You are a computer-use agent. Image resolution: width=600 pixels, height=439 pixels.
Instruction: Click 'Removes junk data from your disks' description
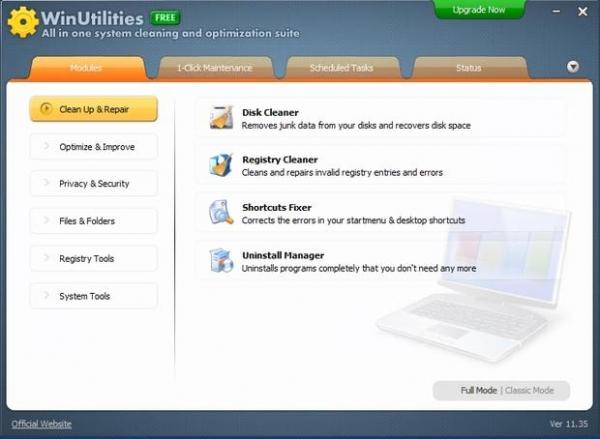point(356,126)
